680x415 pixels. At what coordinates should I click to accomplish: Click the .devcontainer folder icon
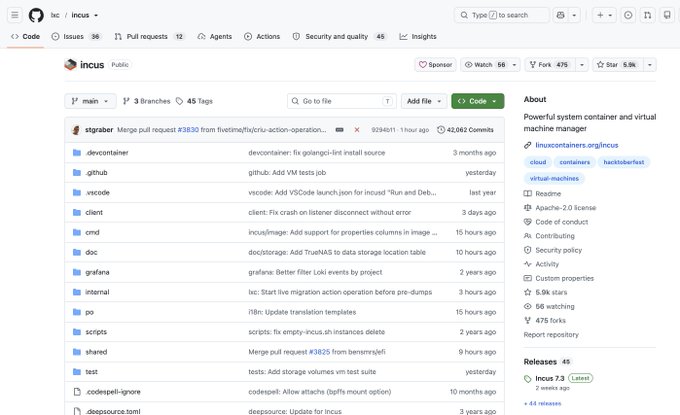(77, 153)
